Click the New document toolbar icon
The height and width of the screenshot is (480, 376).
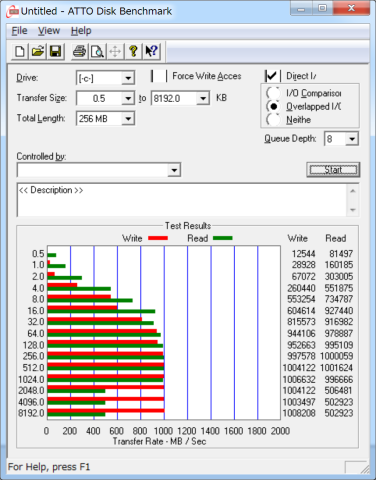pyautogui.click(x=20, y=51)
